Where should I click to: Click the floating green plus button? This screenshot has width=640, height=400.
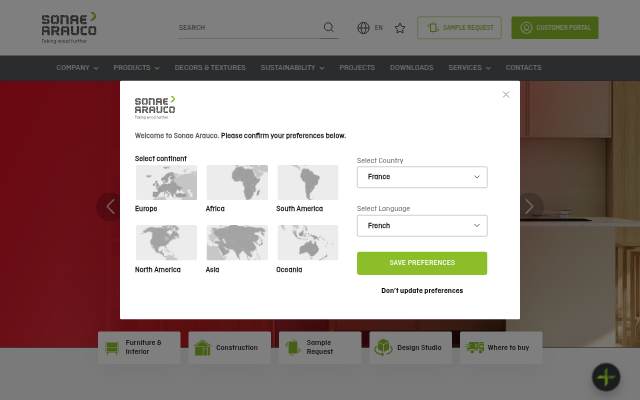pyautogui.click(x=606, y=377)
